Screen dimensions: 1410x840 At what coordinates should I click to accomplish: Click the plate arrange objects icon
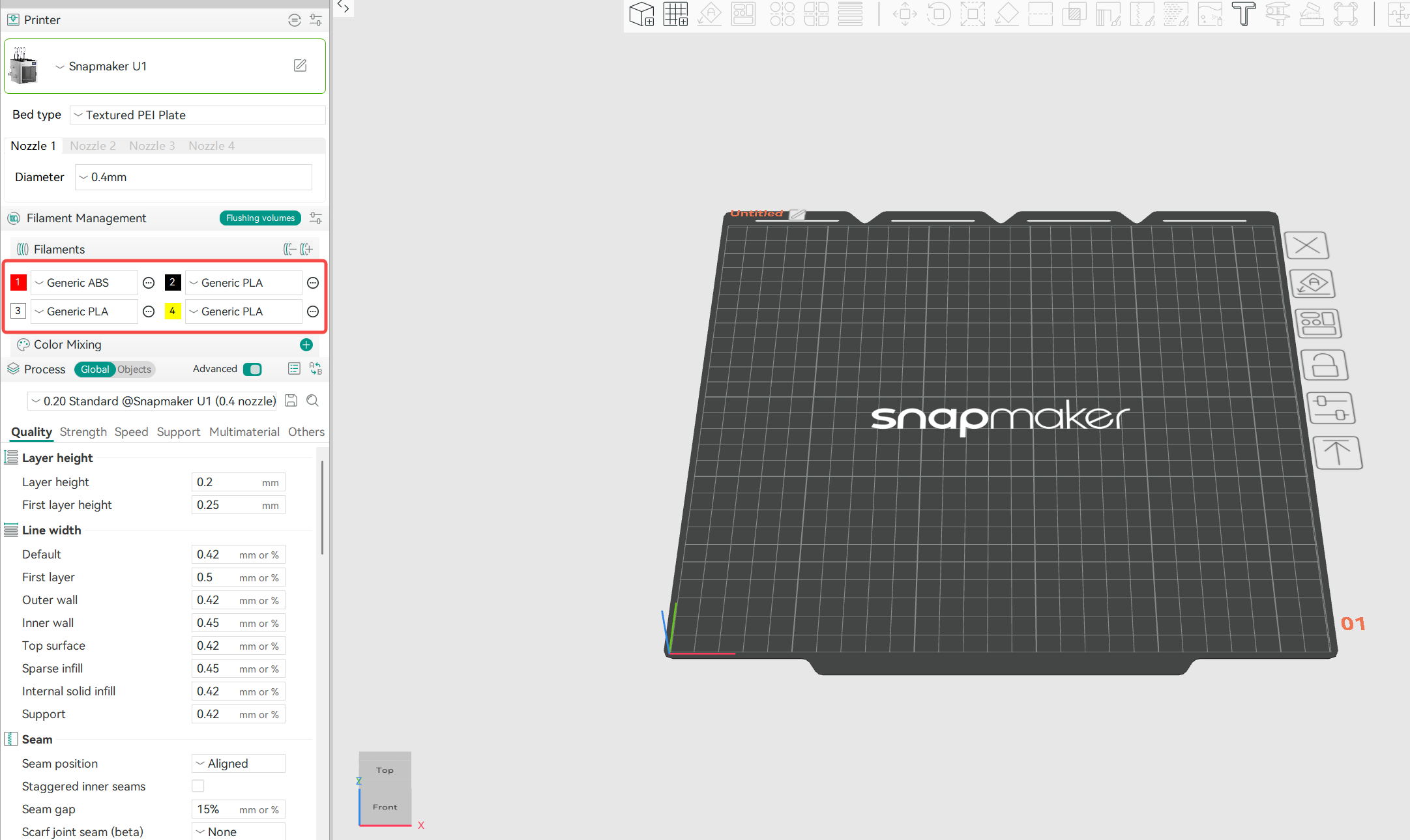[x=1319, y=323]
